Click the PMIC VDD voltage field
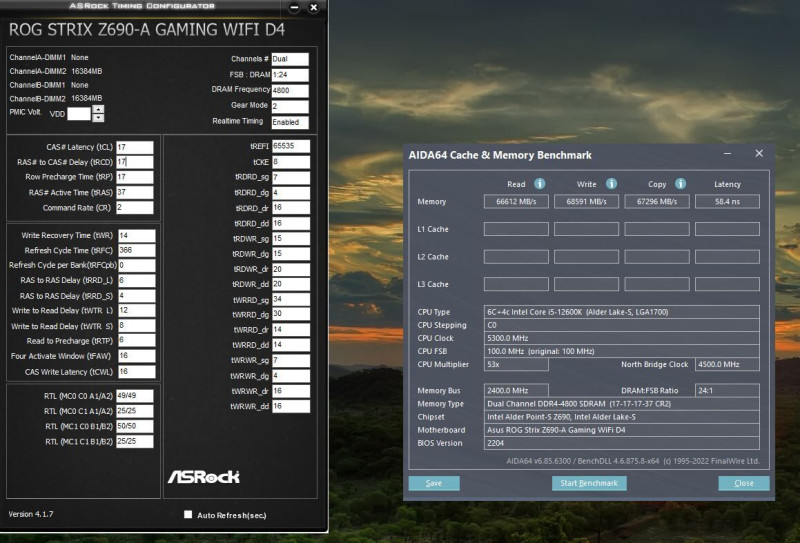 coord(79,114)
